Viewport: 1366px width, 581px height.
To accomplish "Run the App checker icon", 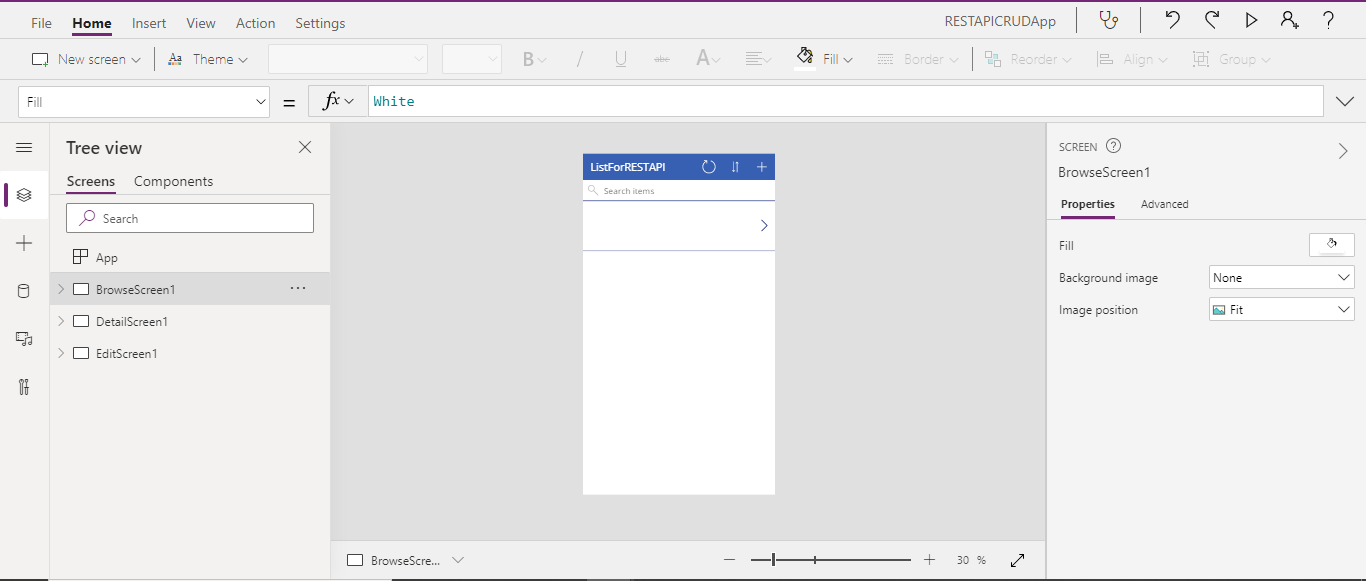I will [x=1109, y=19].
